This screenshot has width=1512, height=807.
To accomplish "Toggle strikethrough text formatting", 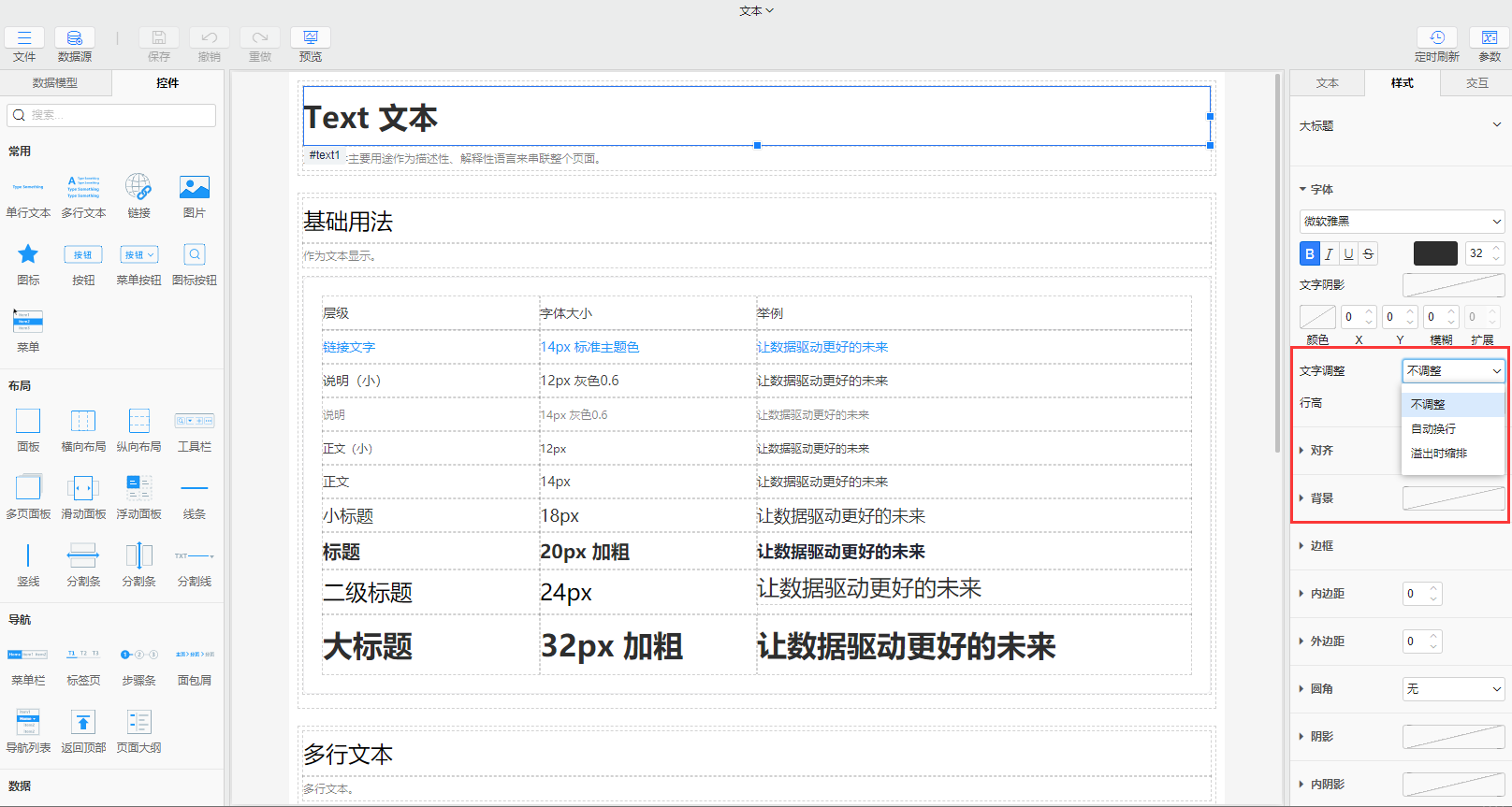I will tap(1368, 253).
